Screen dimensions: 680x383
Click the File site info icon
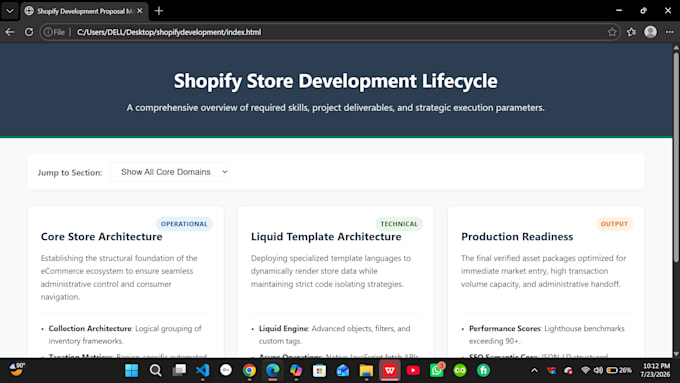click(54, 32)
